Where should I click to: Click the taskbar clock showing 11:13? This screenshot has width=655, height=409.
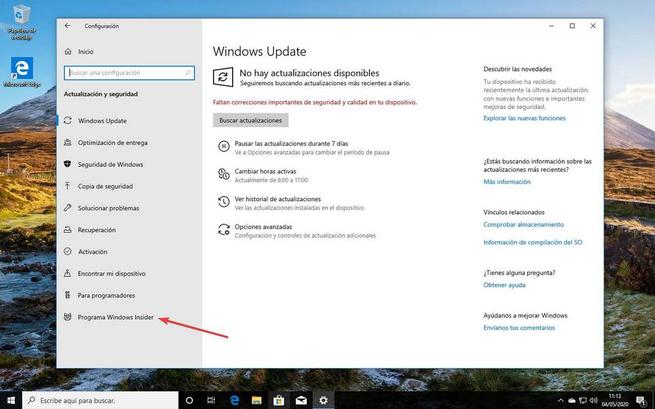pyautogui.click(x=614, y=400)
